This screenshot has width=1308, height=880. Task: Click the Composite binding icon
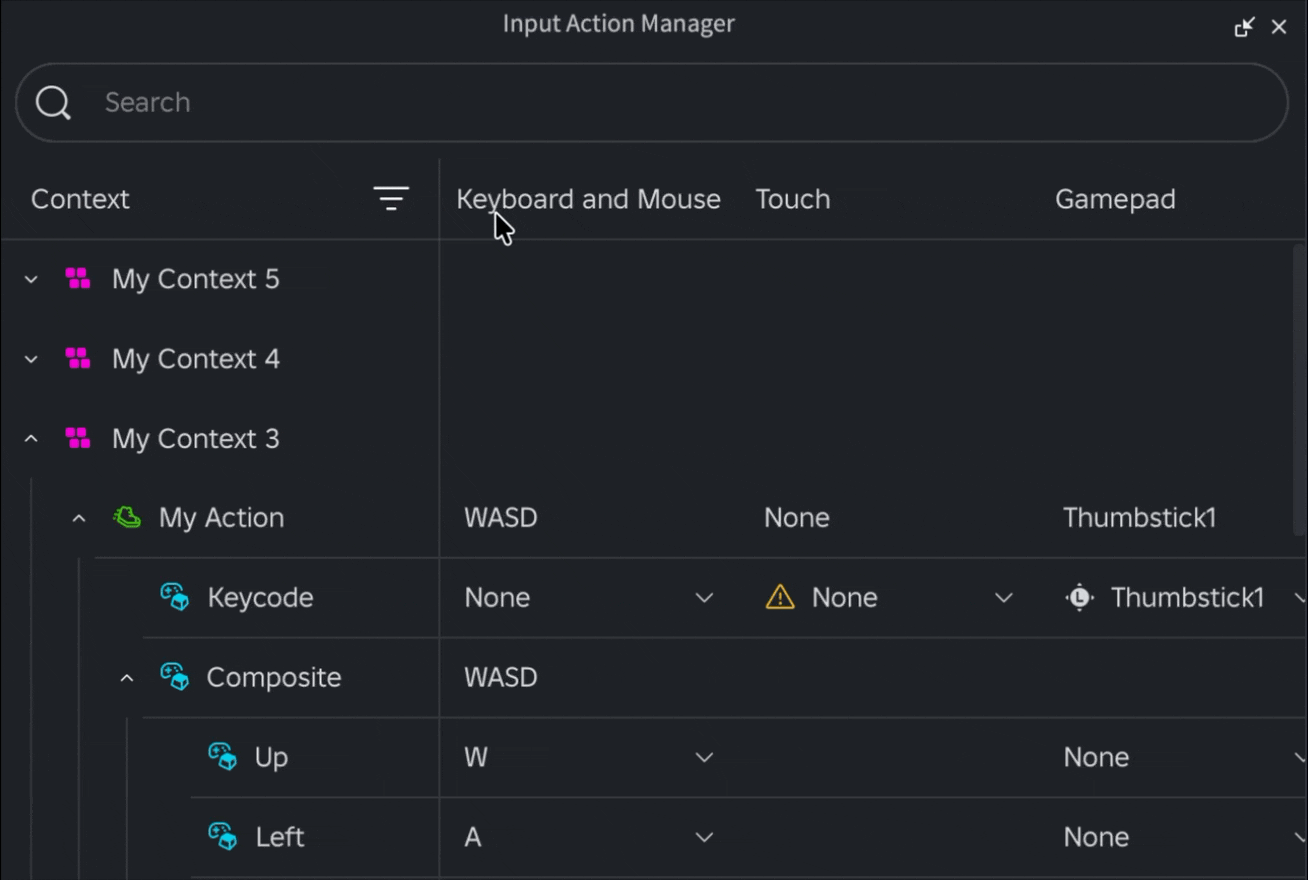coord(175,677)
